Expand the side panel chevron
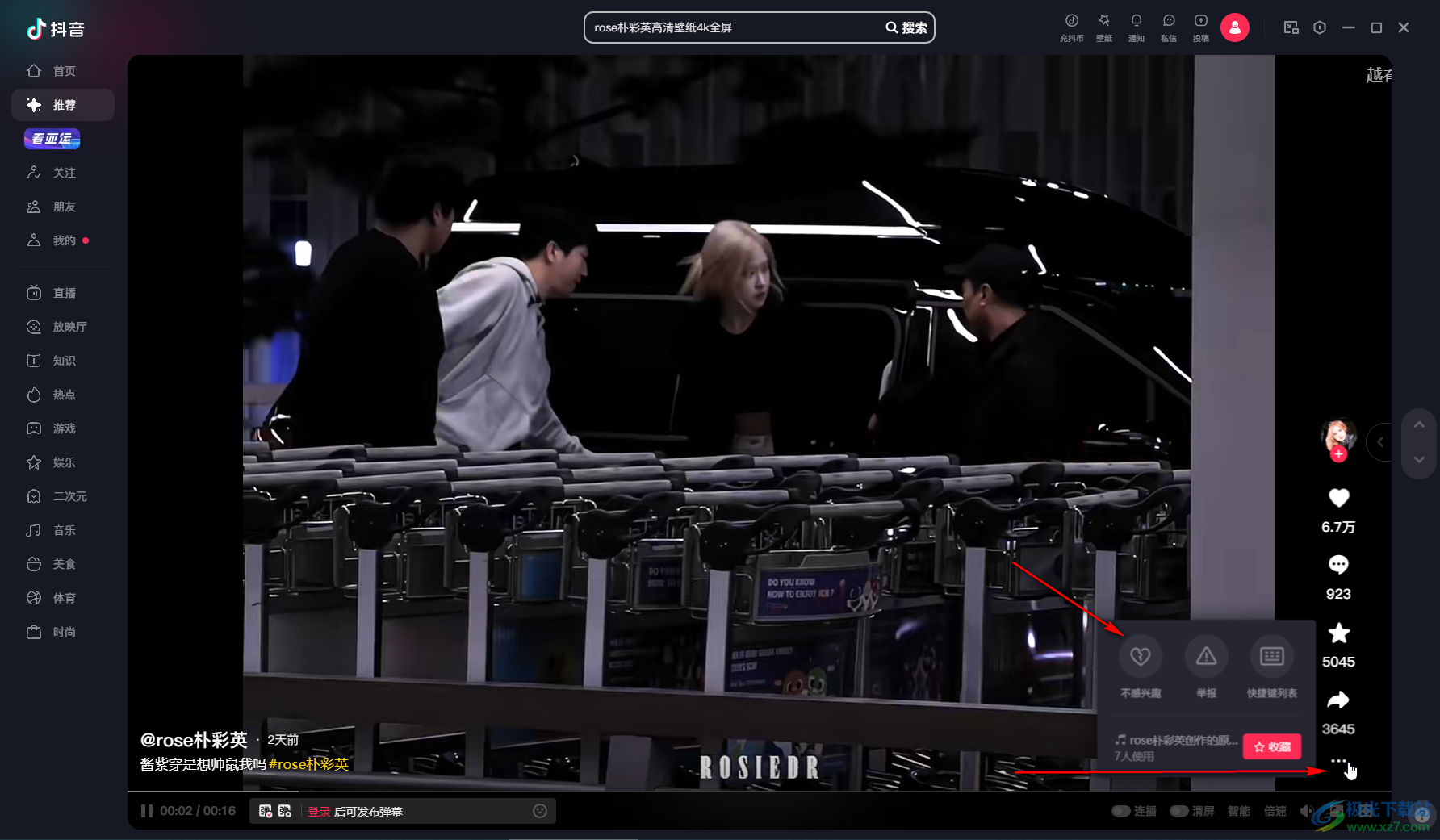1440x840 pixels. click(x=1380, y=442)
